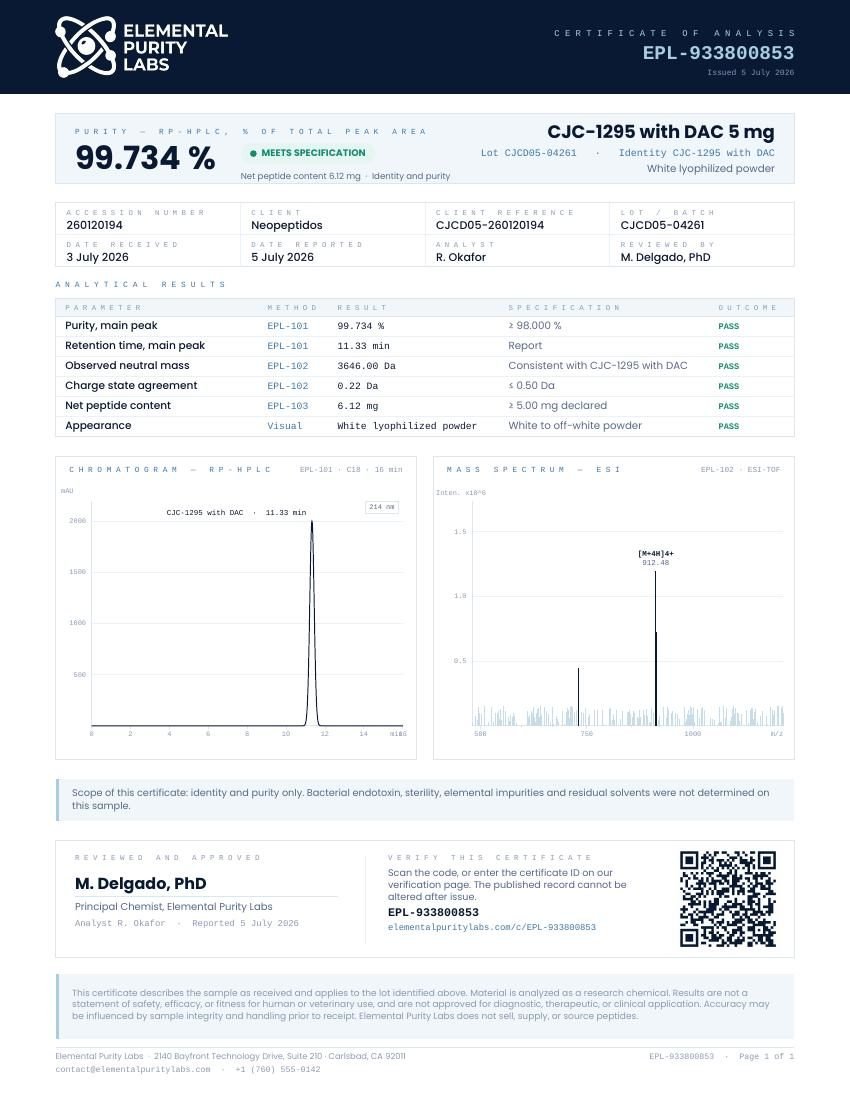Viewport: 850px width, 1100px height.
Task: Click the ANALYTICAL RESULTS section heading
Action: pos(140,284)
